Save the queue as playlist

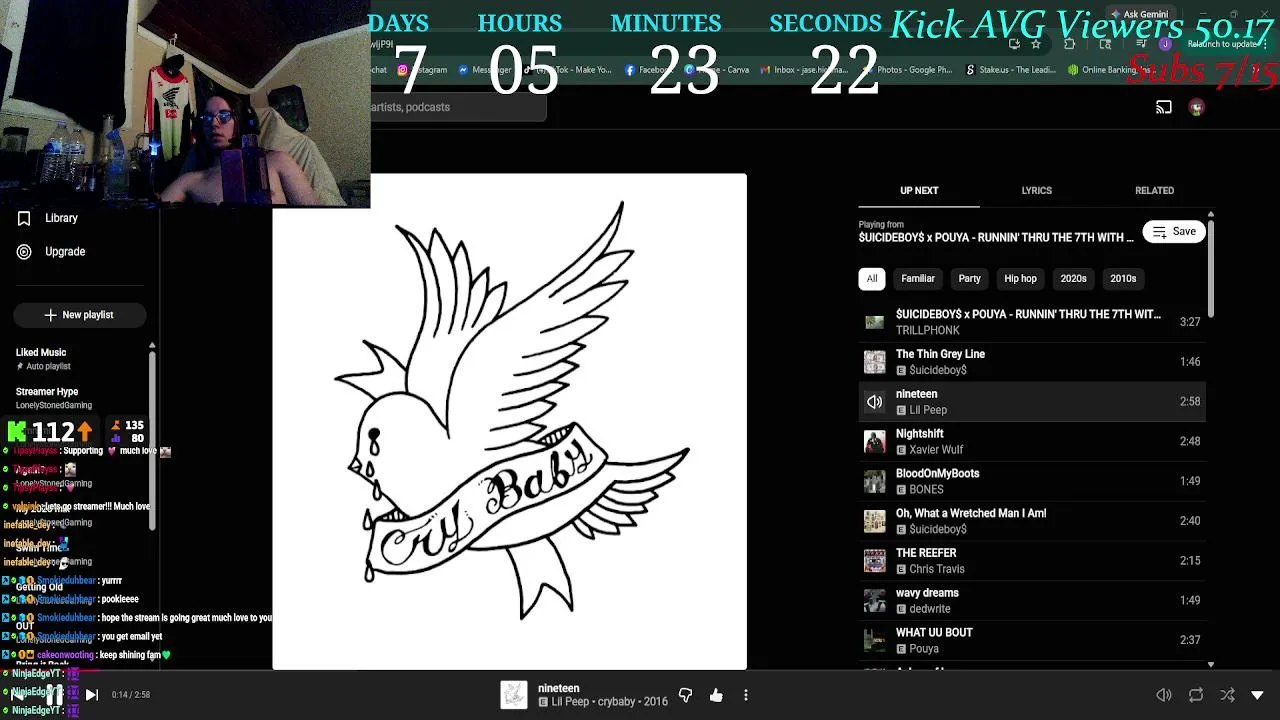click(x=1174, y=232)
